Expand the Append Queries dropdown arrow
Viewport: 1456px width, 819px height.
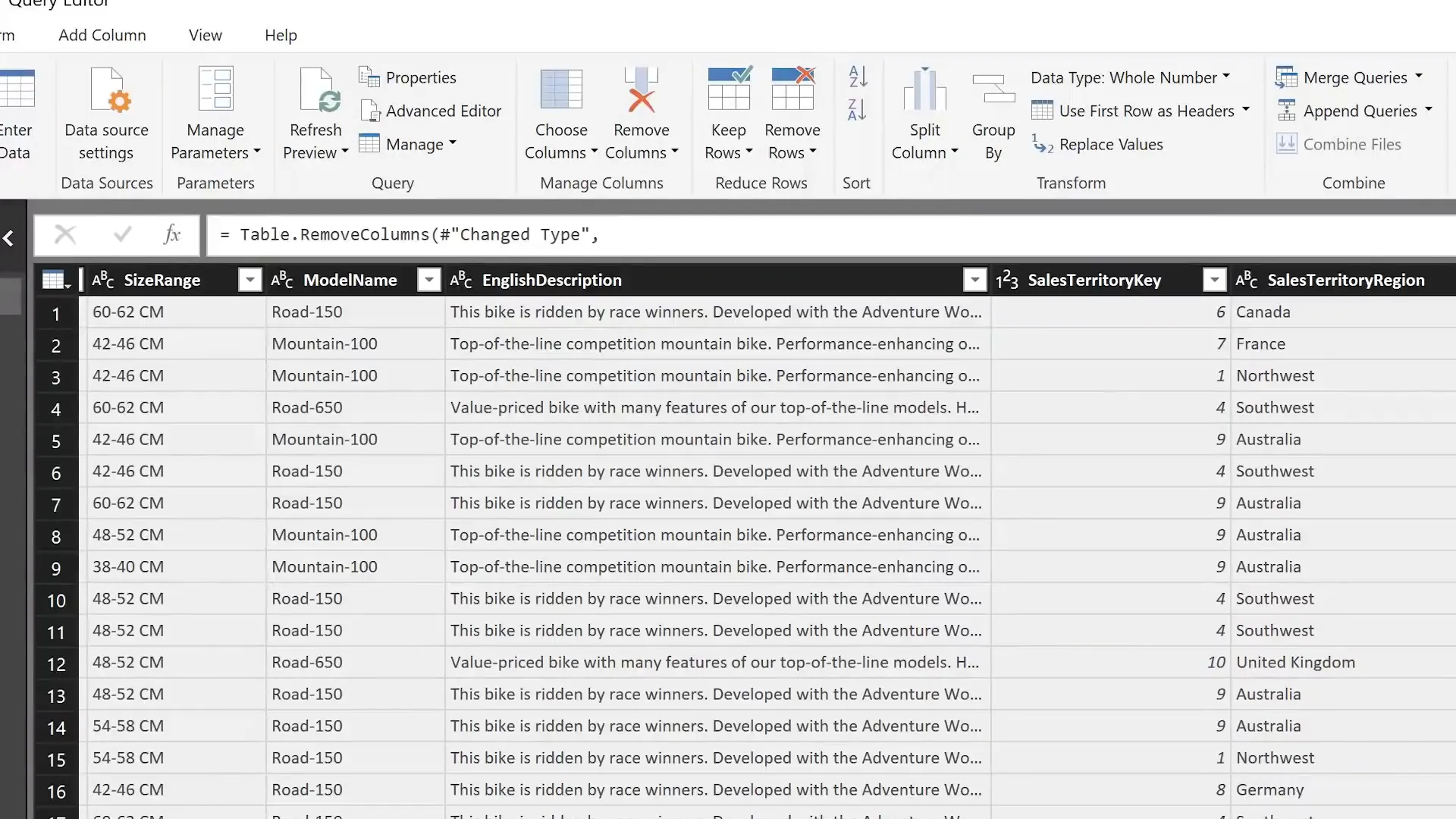(x=1428, y=109)
